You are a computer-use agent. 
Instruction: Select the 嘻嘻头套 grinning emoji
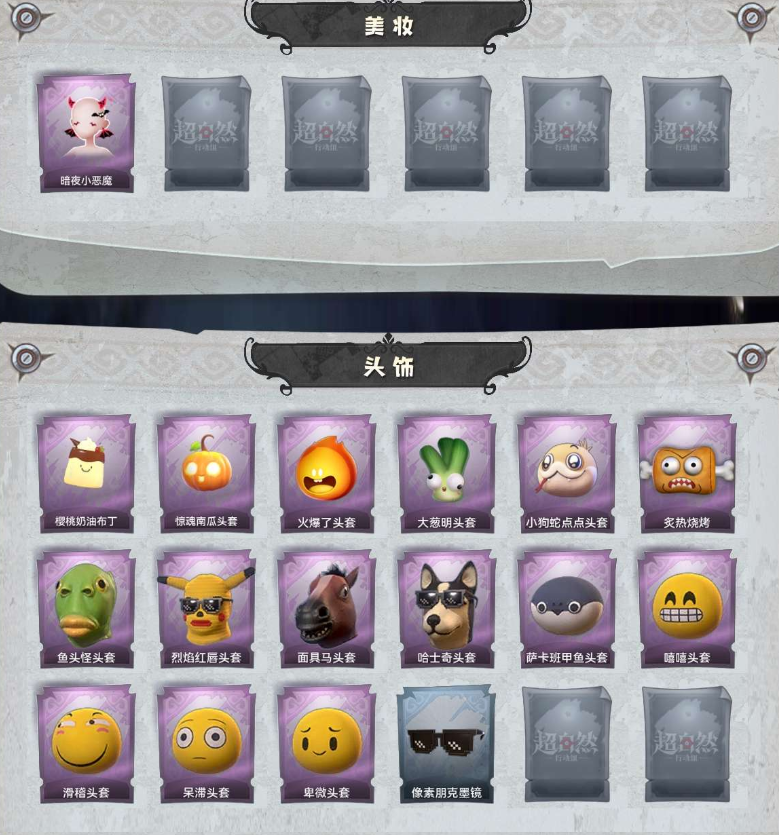click(x=687, y=609)
